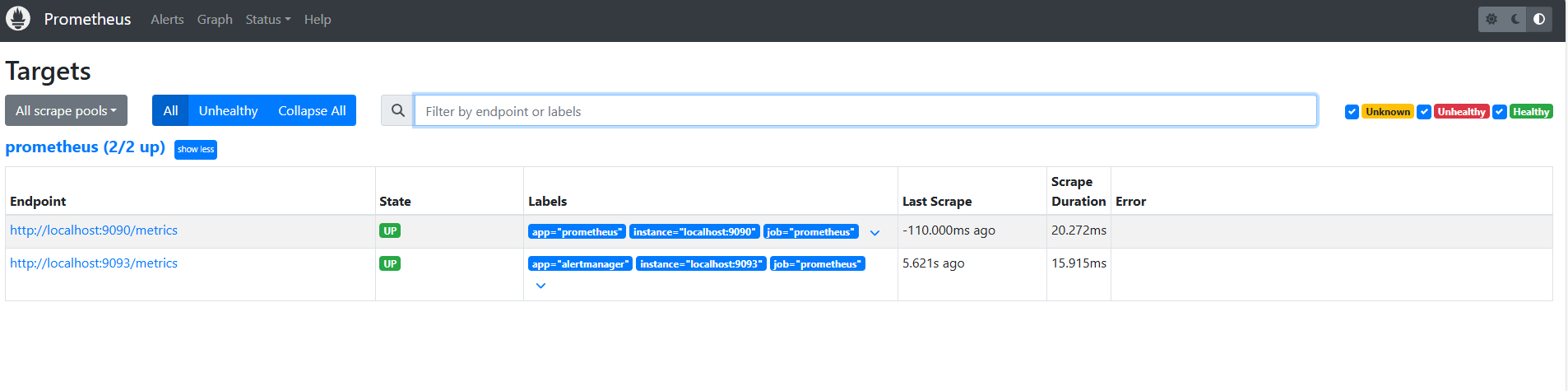
Task: Open the All scrape pools dropdown
Action: [66, 110]
